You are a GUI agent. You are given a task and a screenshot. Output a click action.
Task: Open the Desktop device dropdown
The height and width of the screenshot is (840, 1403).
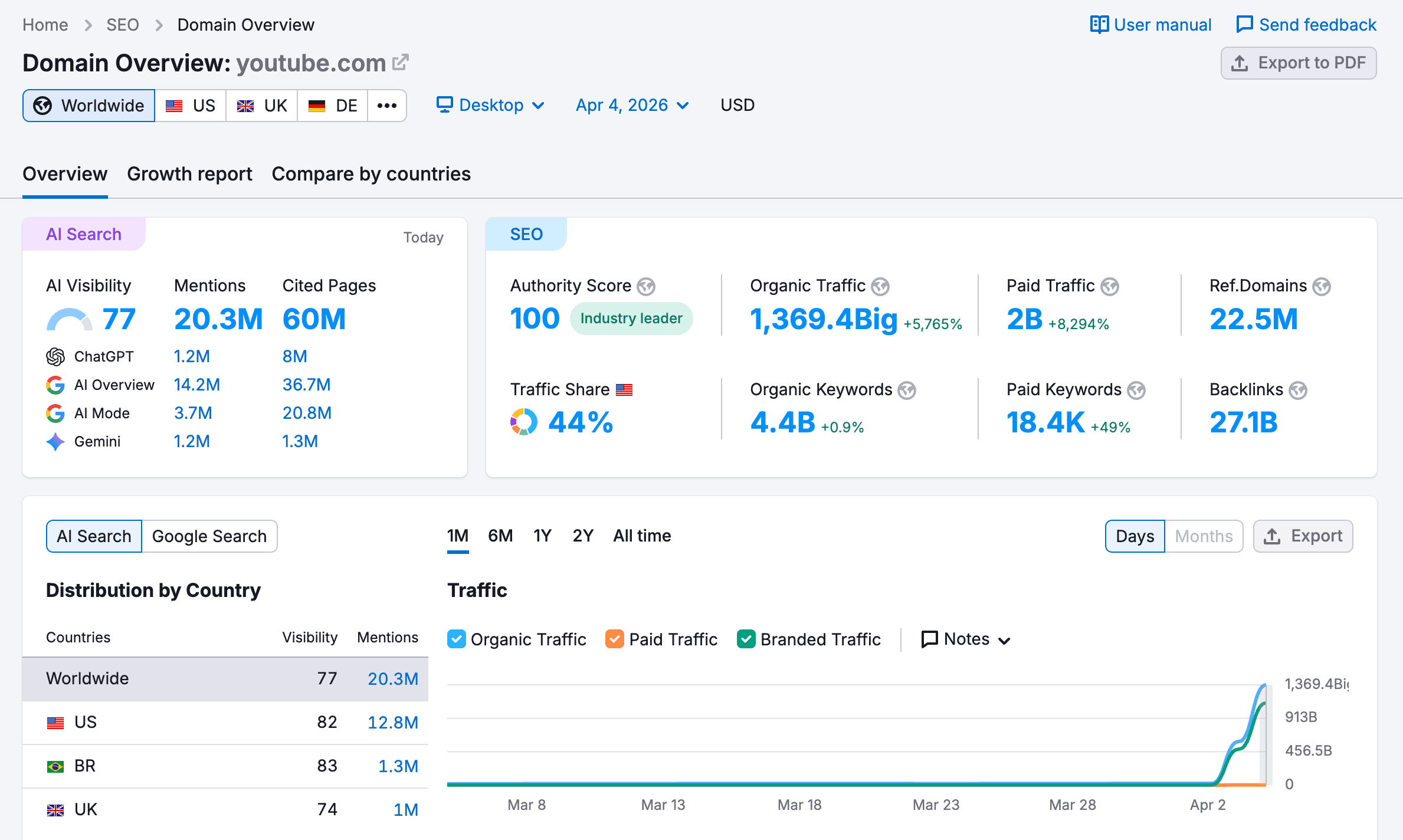[491, 105]
